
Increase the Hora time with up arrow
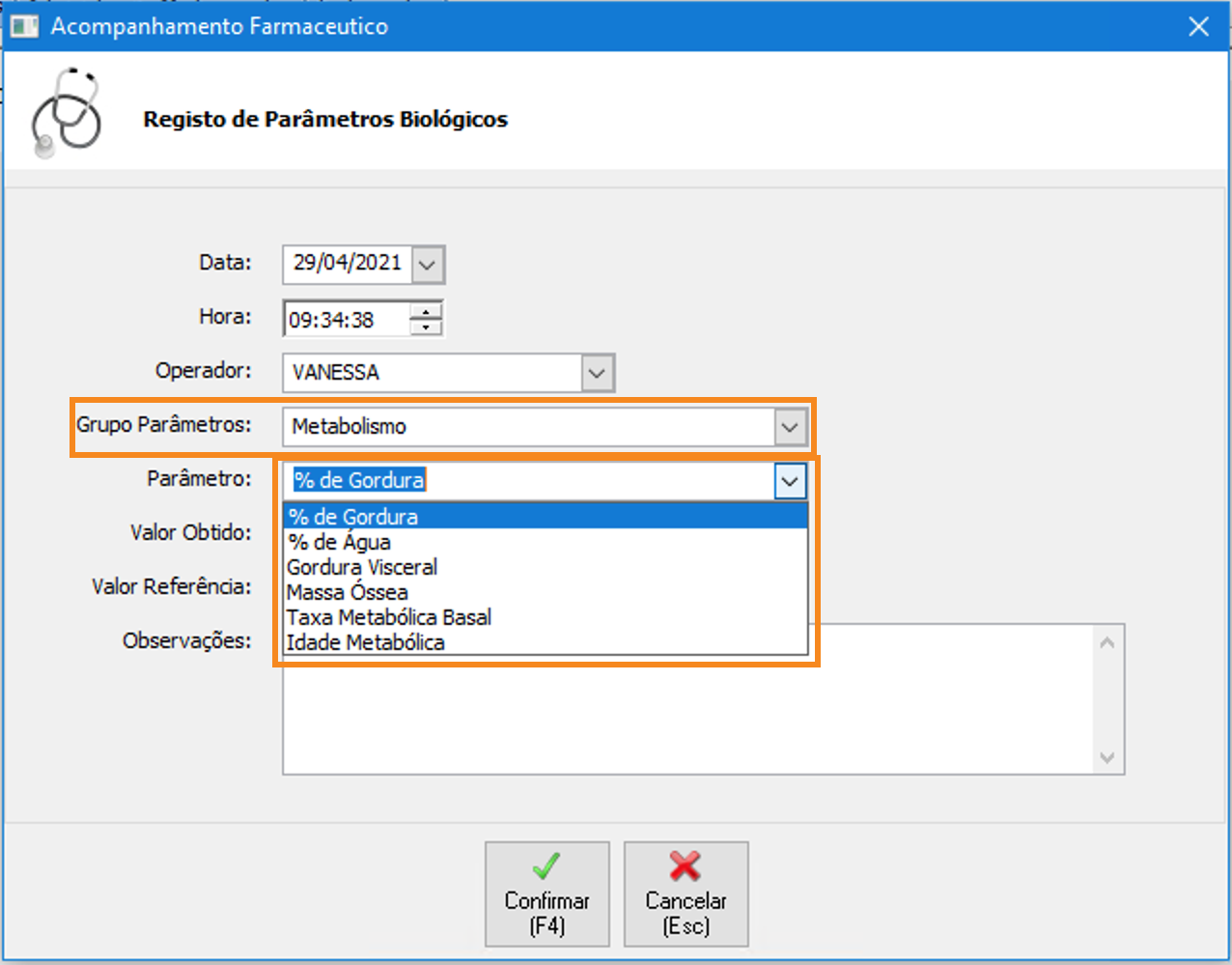(426, 310)
